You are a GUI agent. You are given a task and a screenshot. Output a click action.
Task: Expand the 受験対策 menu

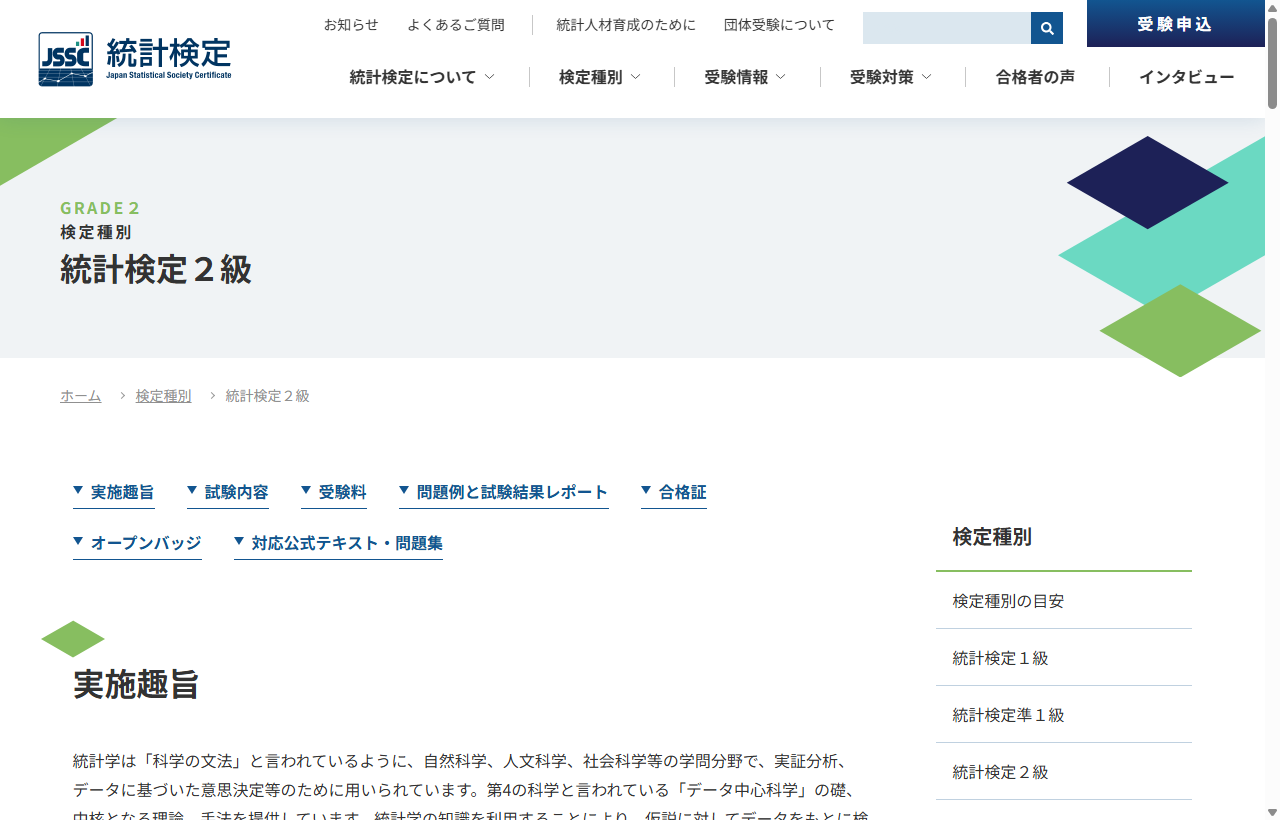(x=891, y=77)
